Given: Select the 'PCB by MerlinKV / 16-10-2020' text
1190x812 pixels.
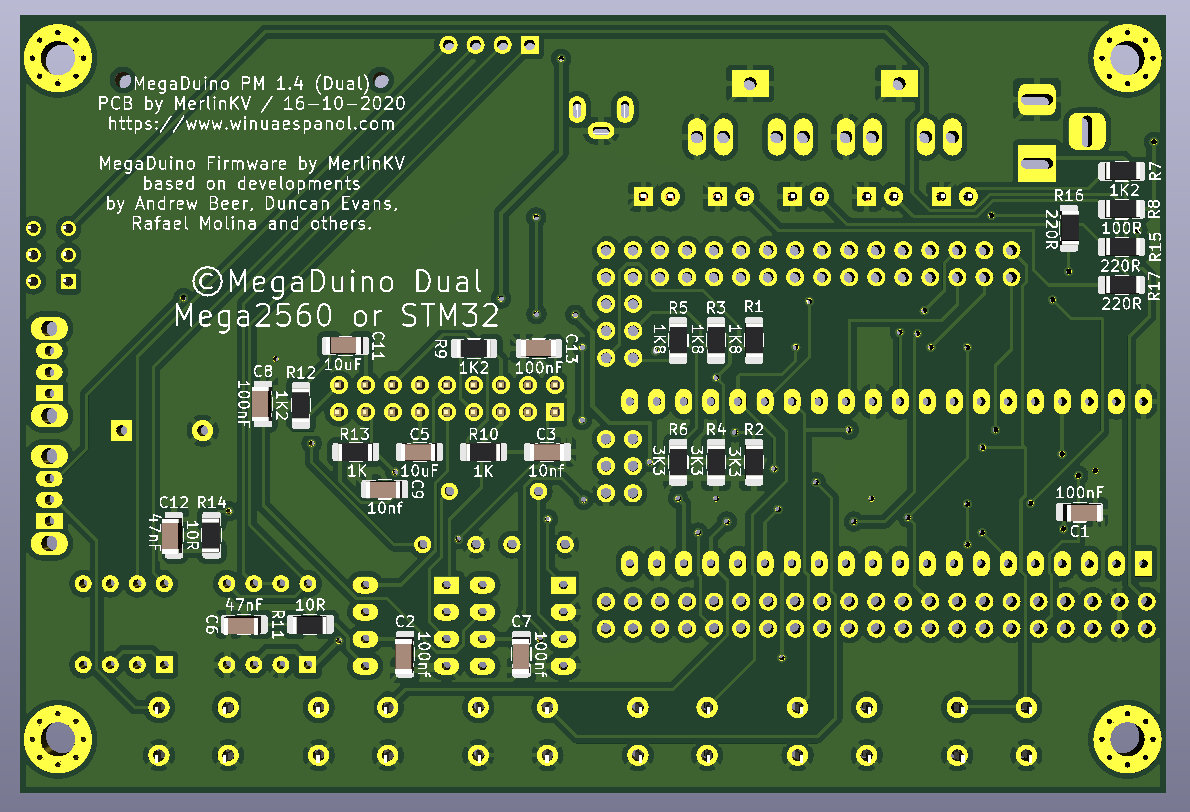Looking at the screenshot, I should coord(251,103).
